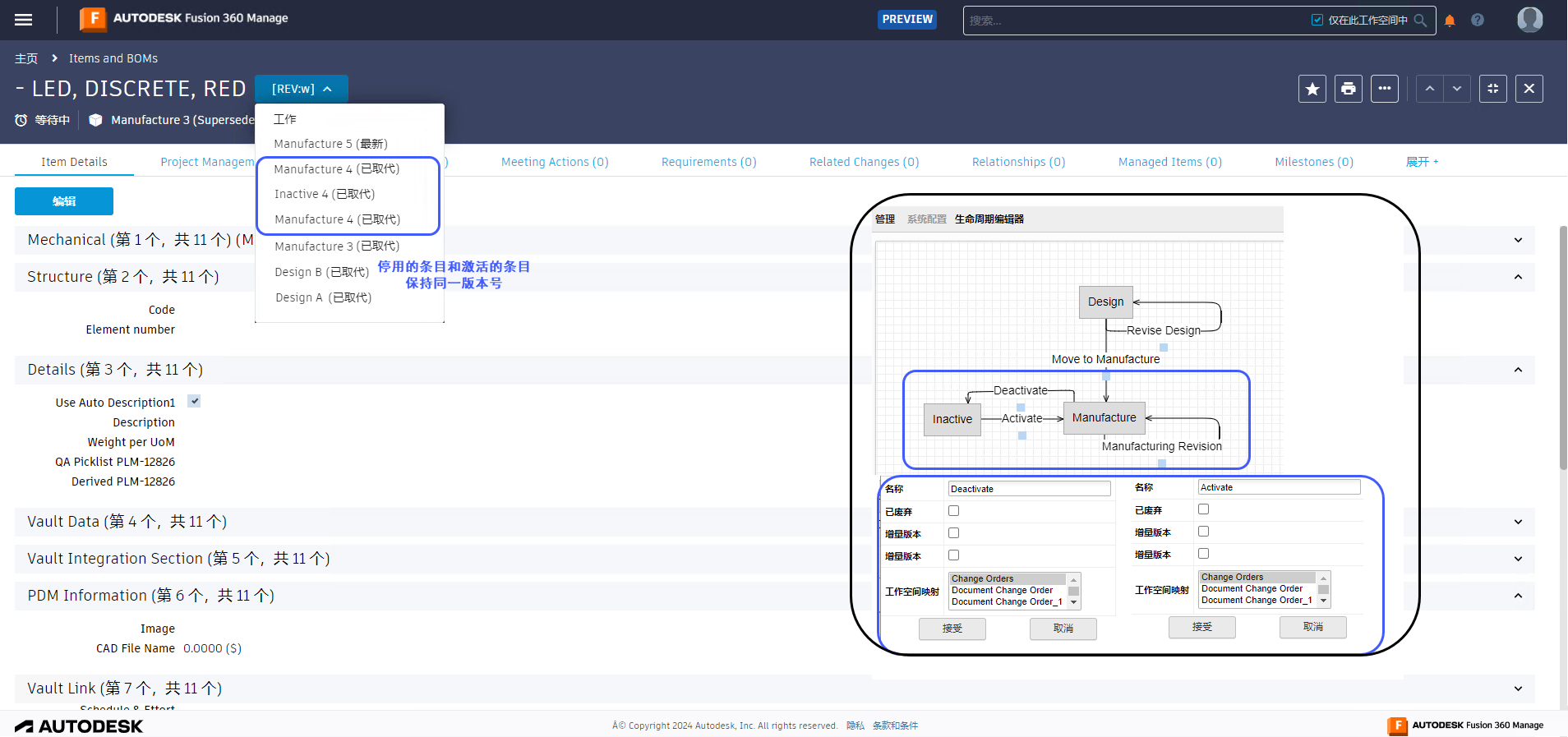Open the more actions ellipsis button
The width and height of the screenshot is (1568, 737).
[x=1385, y=89]
